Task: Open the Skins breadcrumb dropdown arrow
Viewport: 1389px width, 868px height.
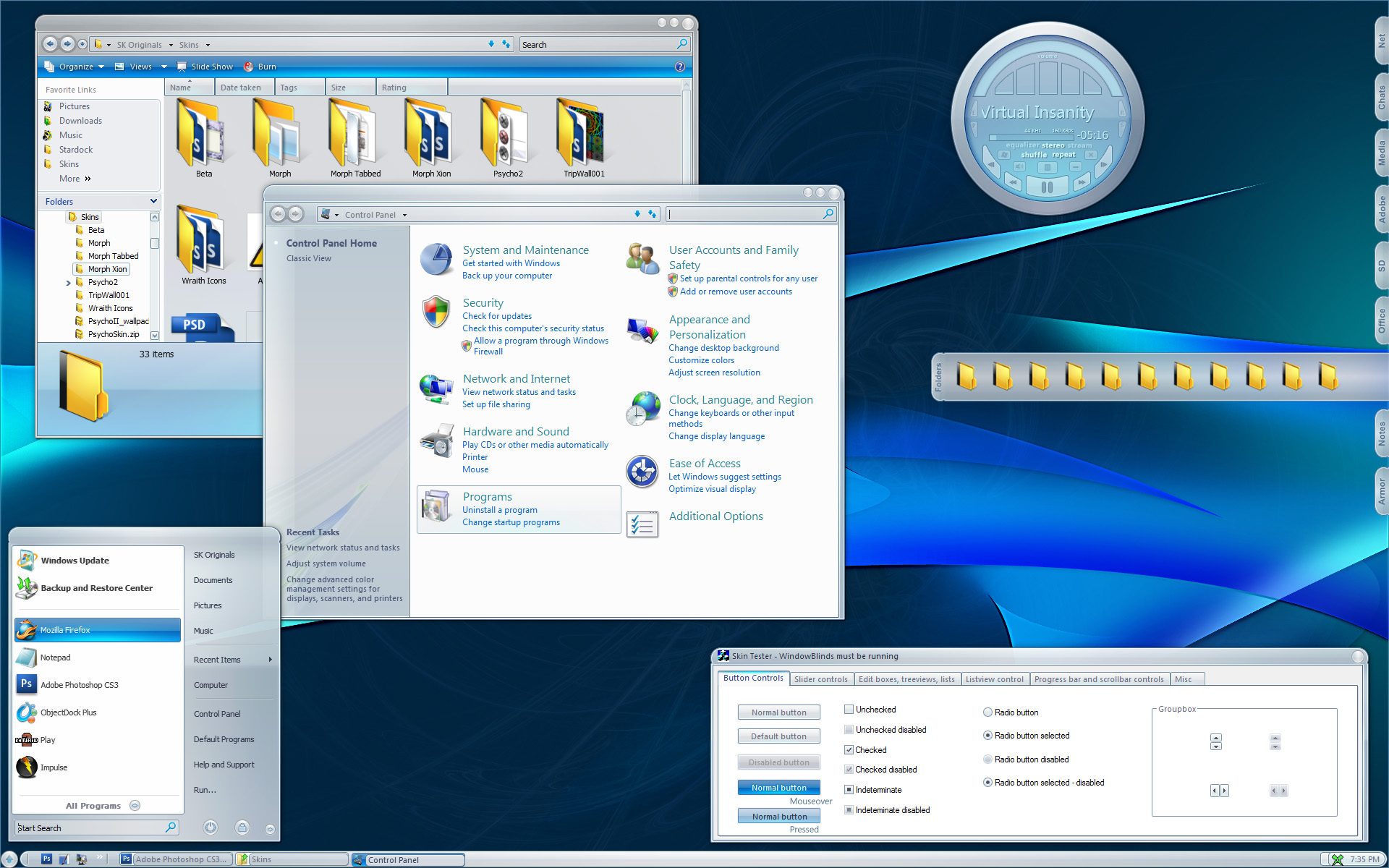Action: (x=208, y=45)
